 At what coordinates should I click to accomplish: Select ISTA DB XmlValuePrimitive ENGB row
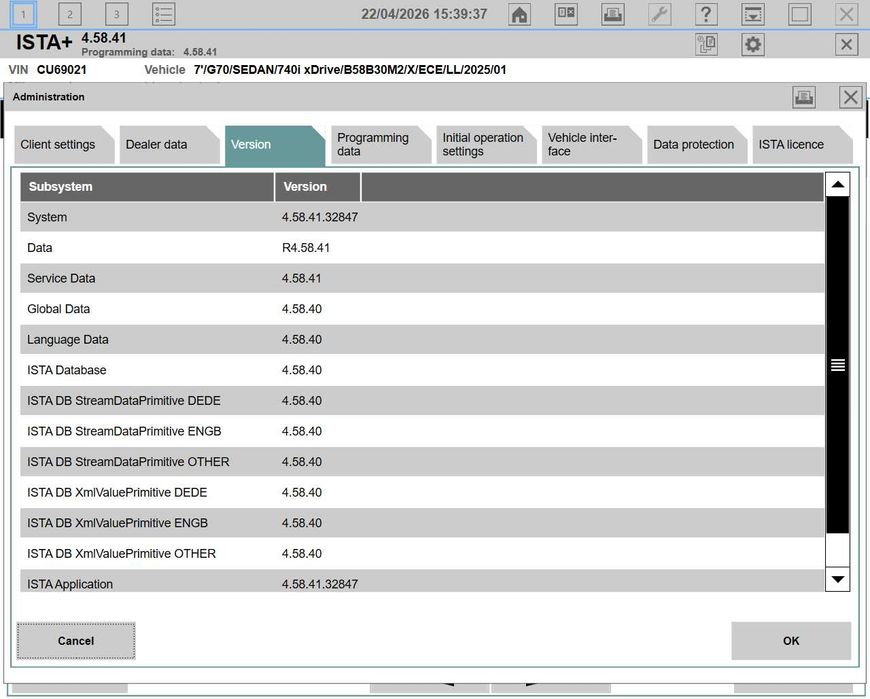tap(422, 523)
